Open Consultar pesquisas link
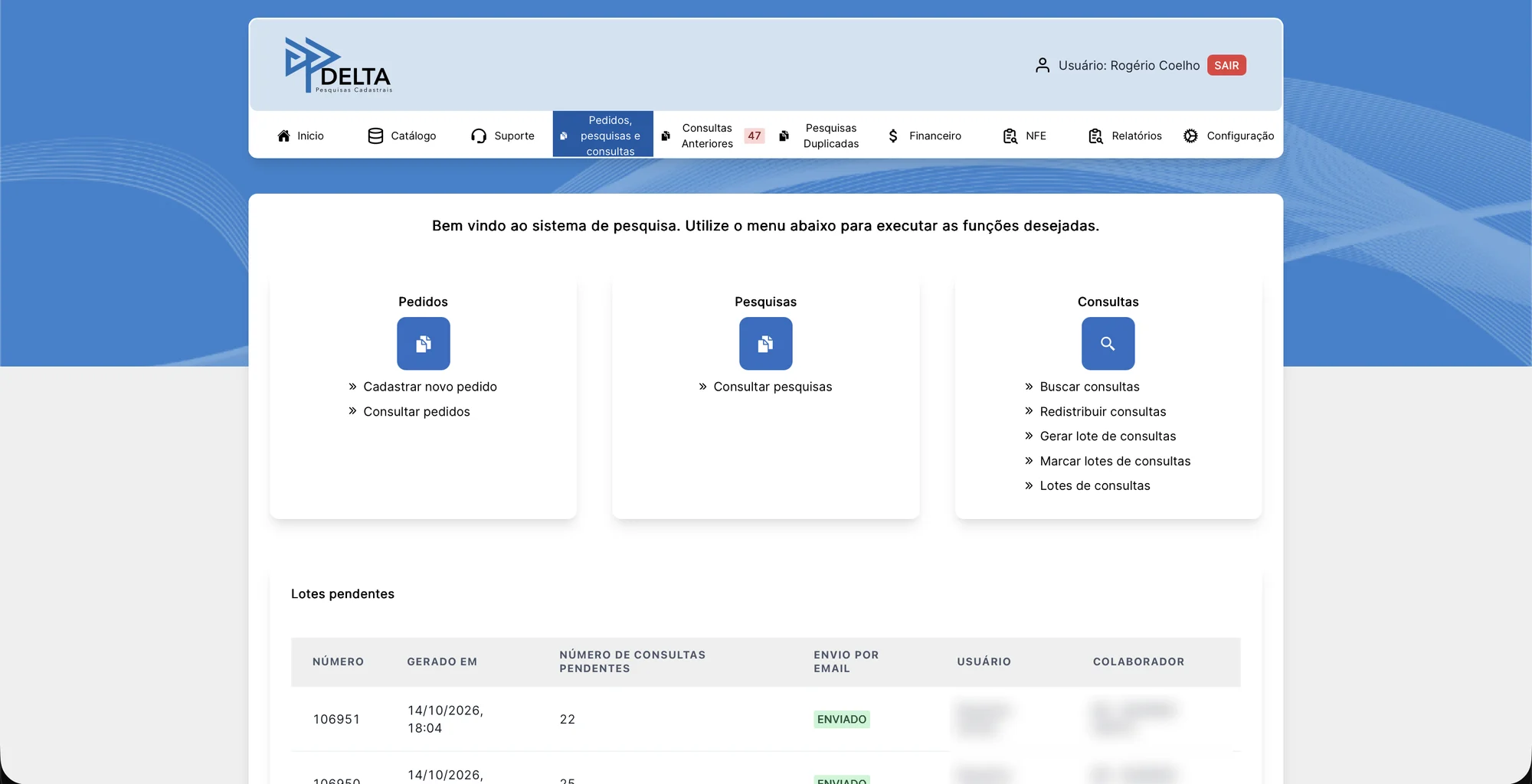This screenshot has width=1532, height=784. coord(772,387)
